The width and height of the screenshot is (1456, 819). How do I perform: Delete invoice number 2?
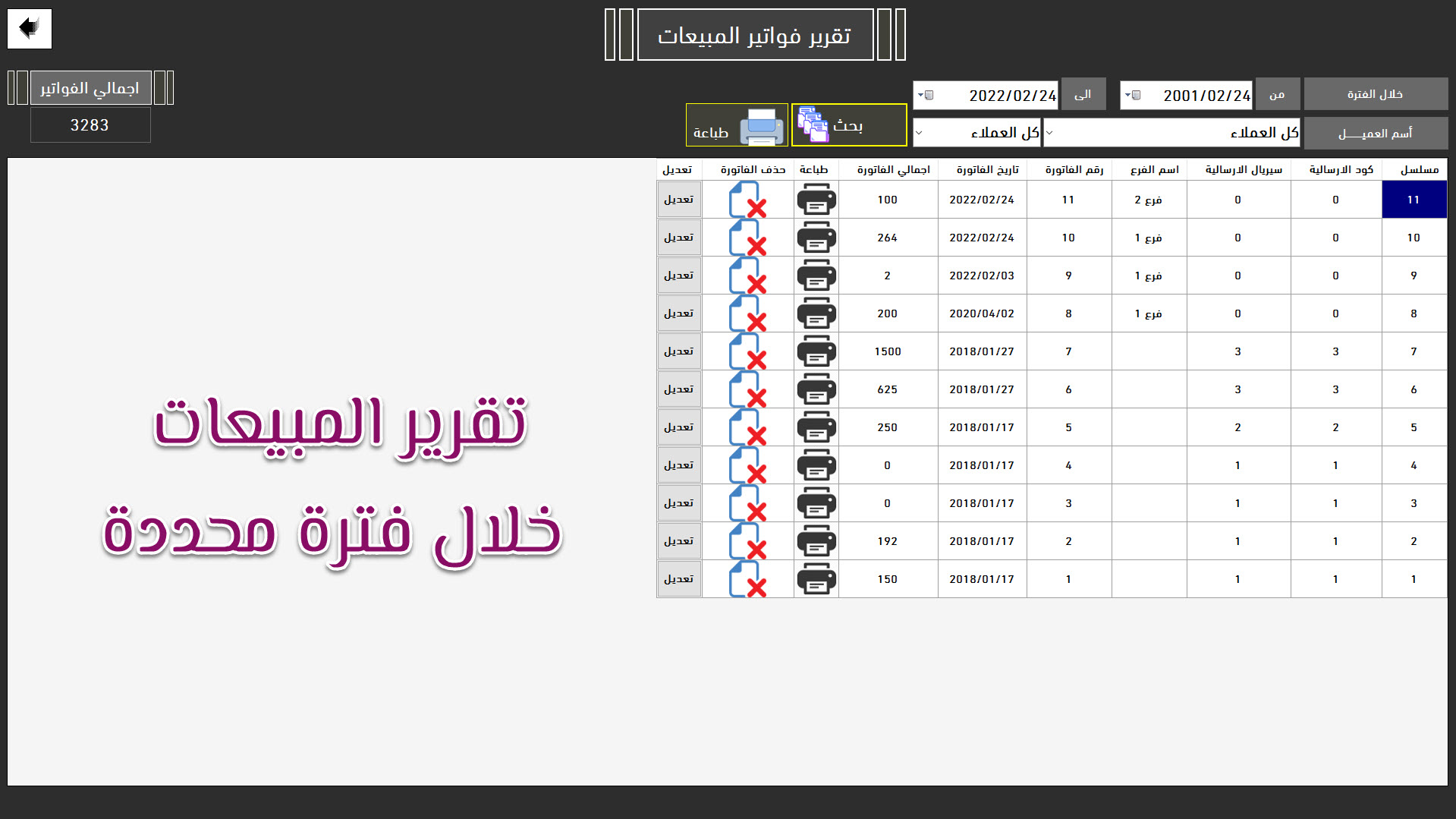(748, 541)
